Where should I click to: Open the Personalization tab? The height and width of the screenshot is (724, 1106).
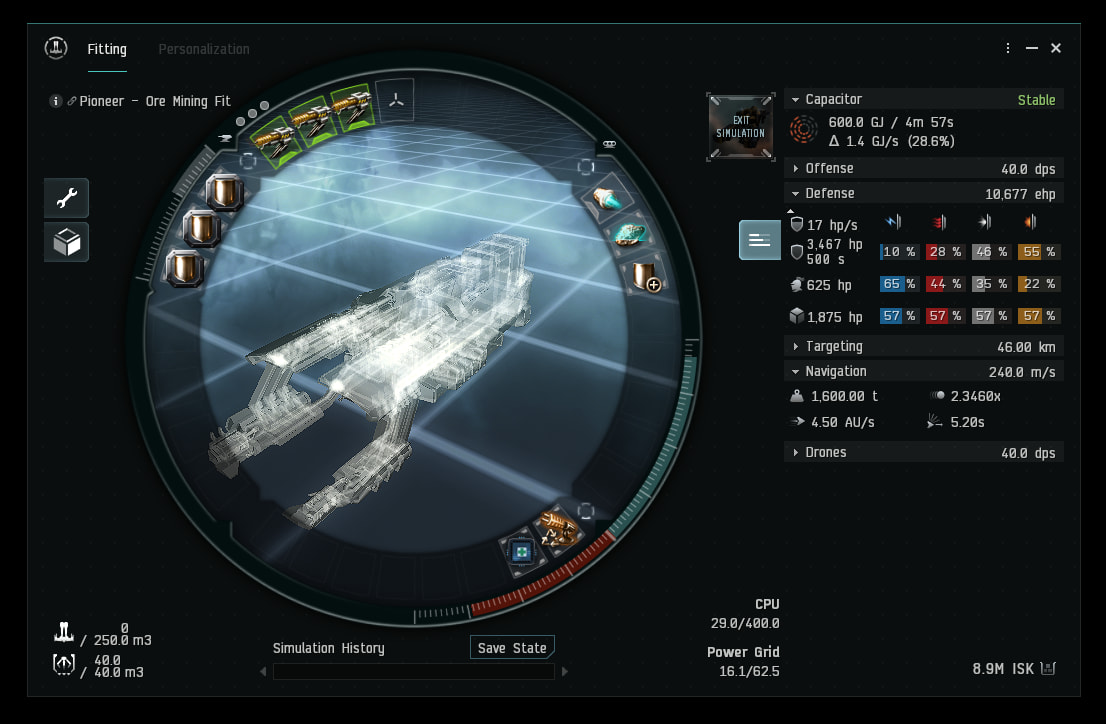[204, 49]
